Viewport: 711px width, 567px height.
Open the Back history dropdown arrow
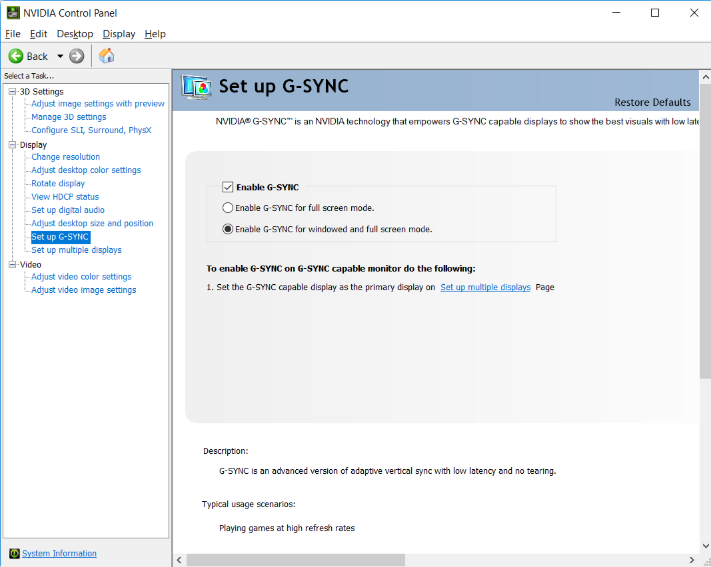click(60, 56)
